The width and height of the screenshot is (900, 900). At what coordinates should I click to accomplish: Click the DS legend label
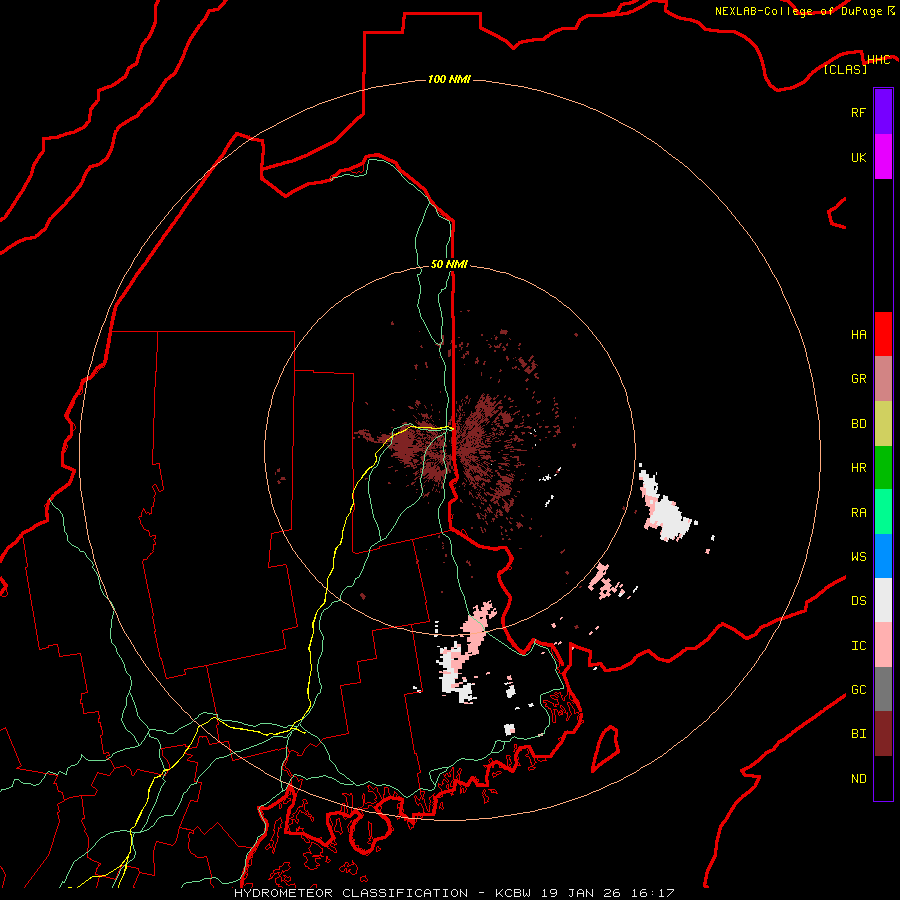pyautogui.click(x=858, y=601)
